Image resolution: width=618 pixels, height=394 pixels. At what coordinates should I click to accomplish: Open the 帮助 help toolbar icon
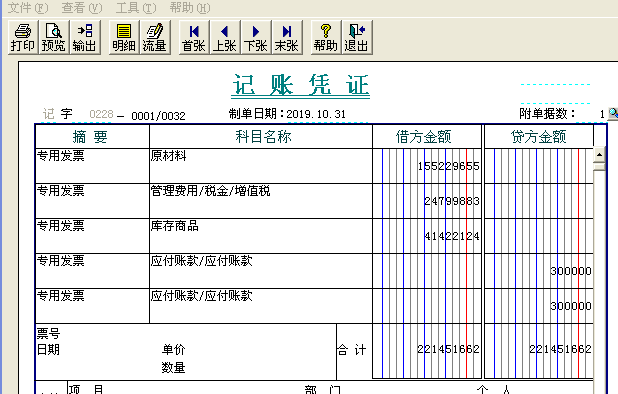click(326, 37)
